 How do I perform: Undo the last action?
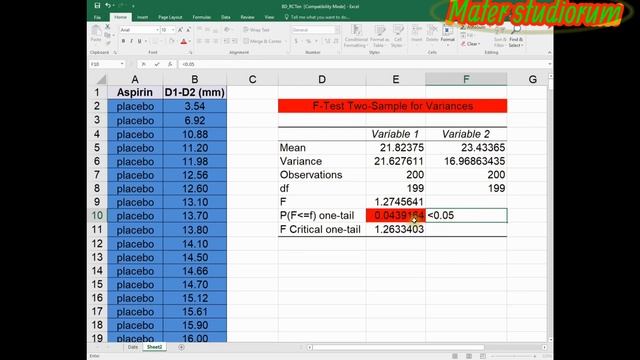pyautogui.click(x=108, y=5)
